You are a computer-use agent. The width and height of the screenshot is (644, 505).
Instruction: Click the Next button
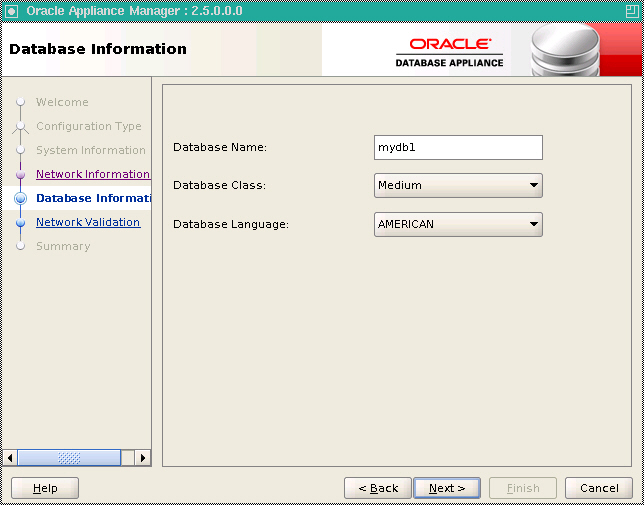pyautogui.click(x=447, y=488)
